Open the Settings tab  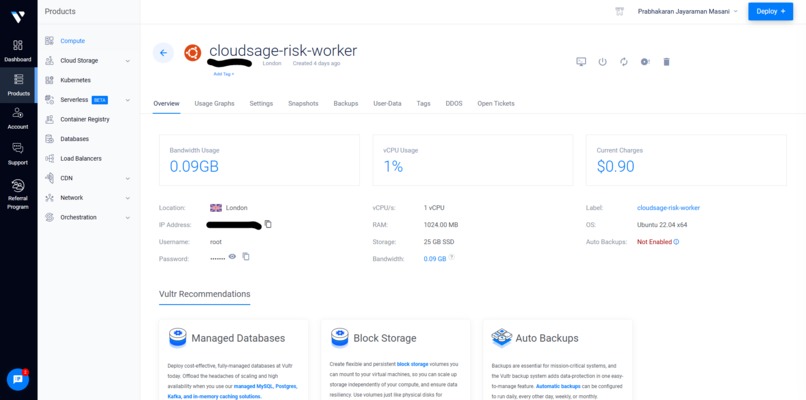coord(261,103)
